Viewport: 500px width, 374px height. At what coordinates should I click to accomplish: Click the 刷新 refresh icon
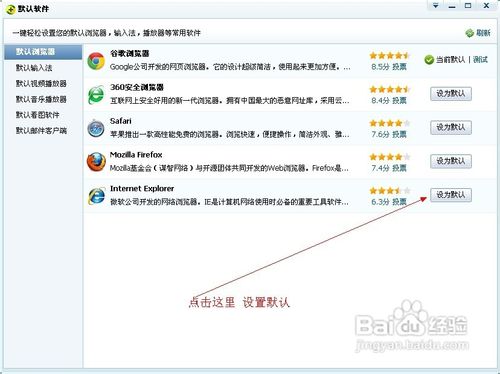click(470, 33)
